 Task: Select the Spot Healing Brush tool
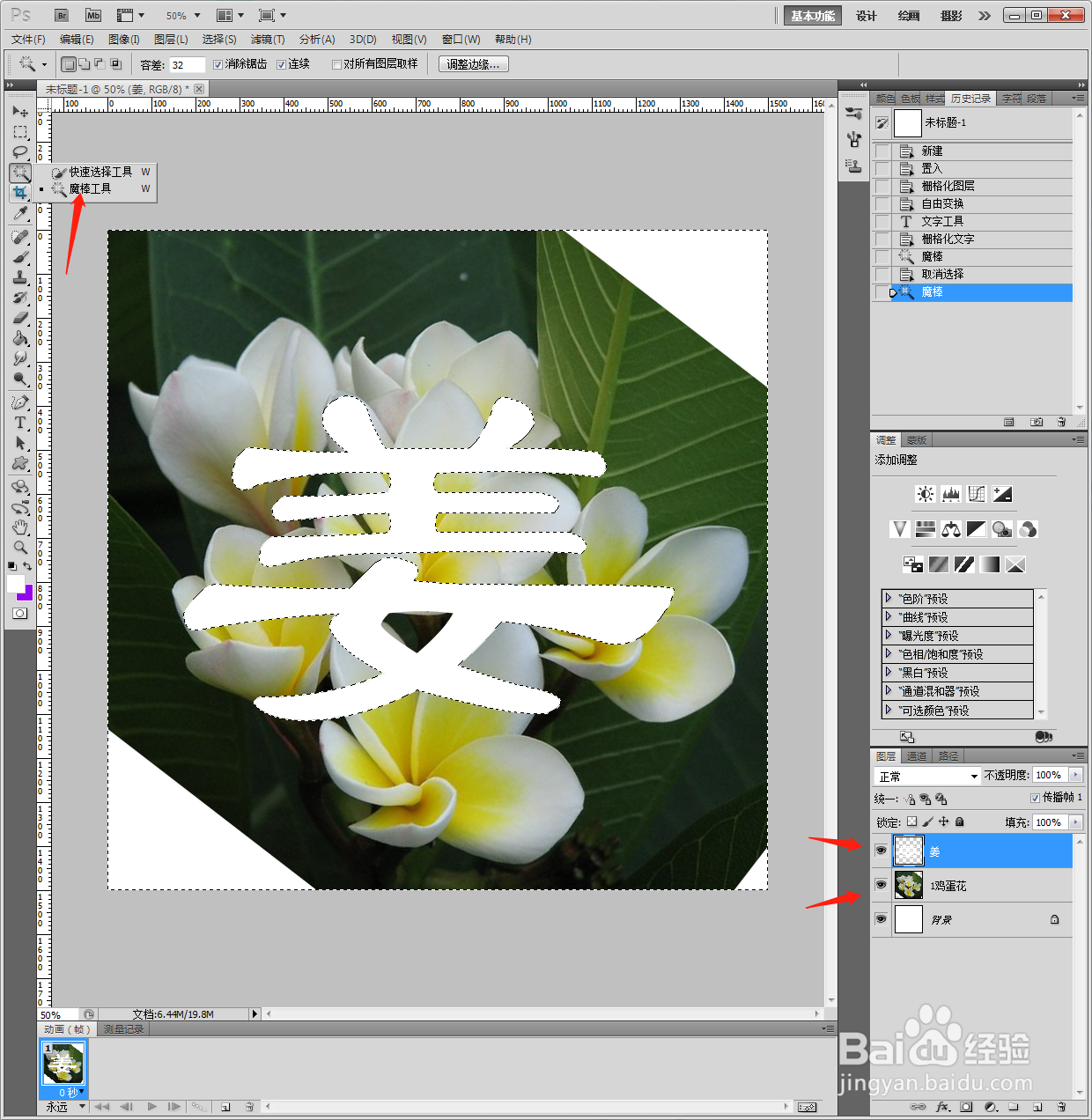tap(20, 237)
